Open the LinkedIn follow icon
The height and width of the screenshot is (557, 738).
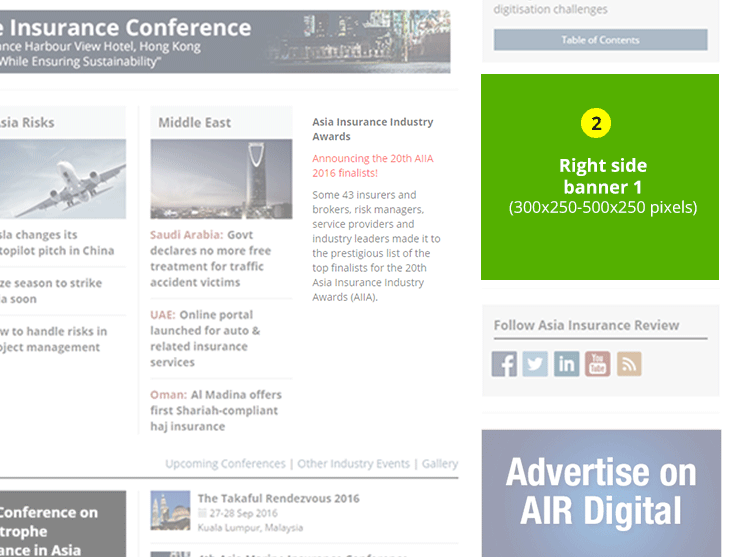[566, 363]
